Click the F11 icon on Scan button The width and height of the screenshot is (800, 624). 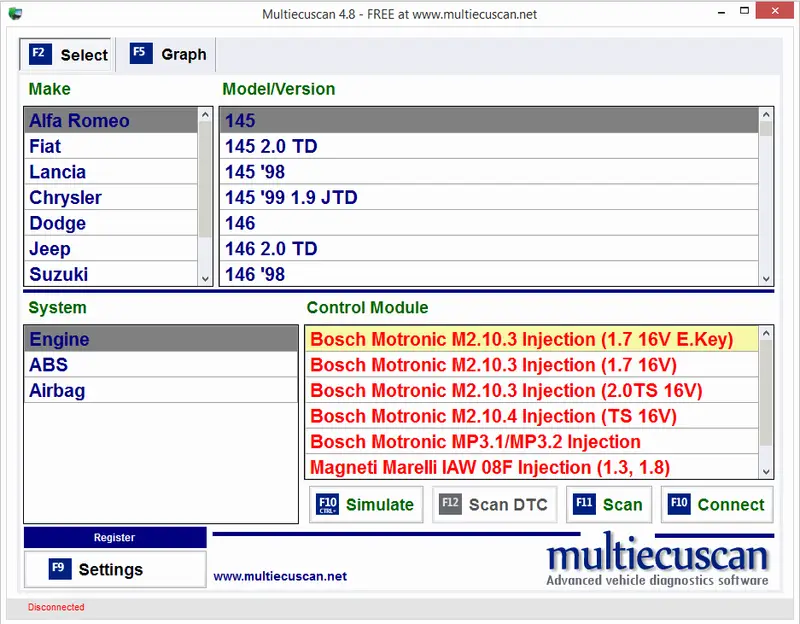pyautogui.click(x=584, y=504)
